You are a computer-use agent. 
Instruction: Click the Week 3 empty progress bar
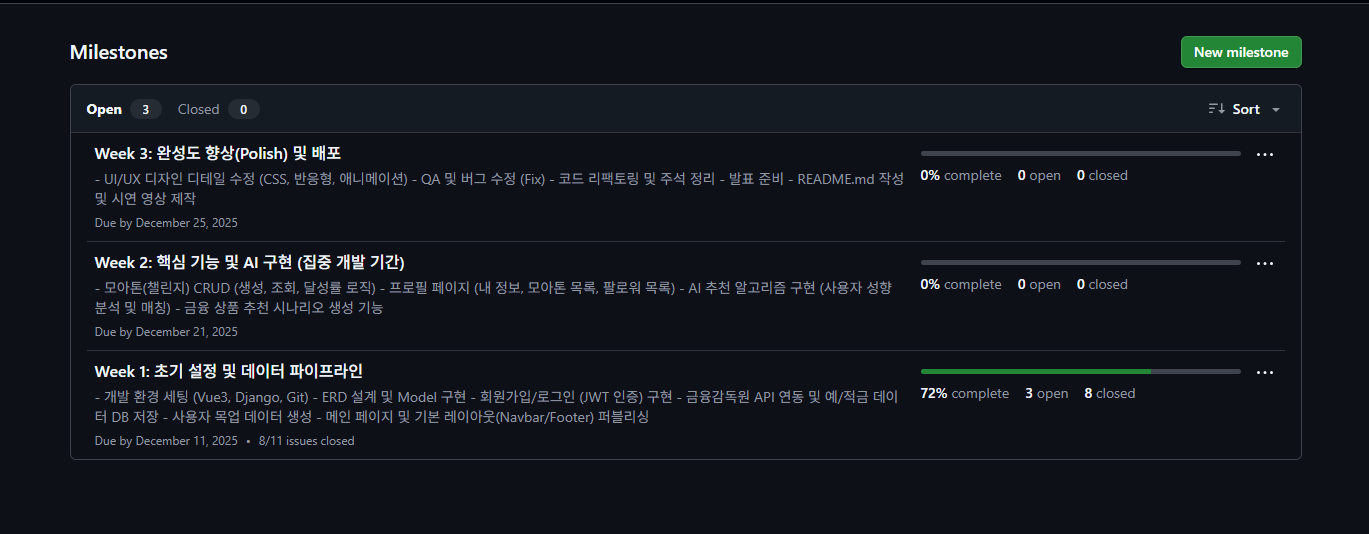click(x=1080, y=153)
